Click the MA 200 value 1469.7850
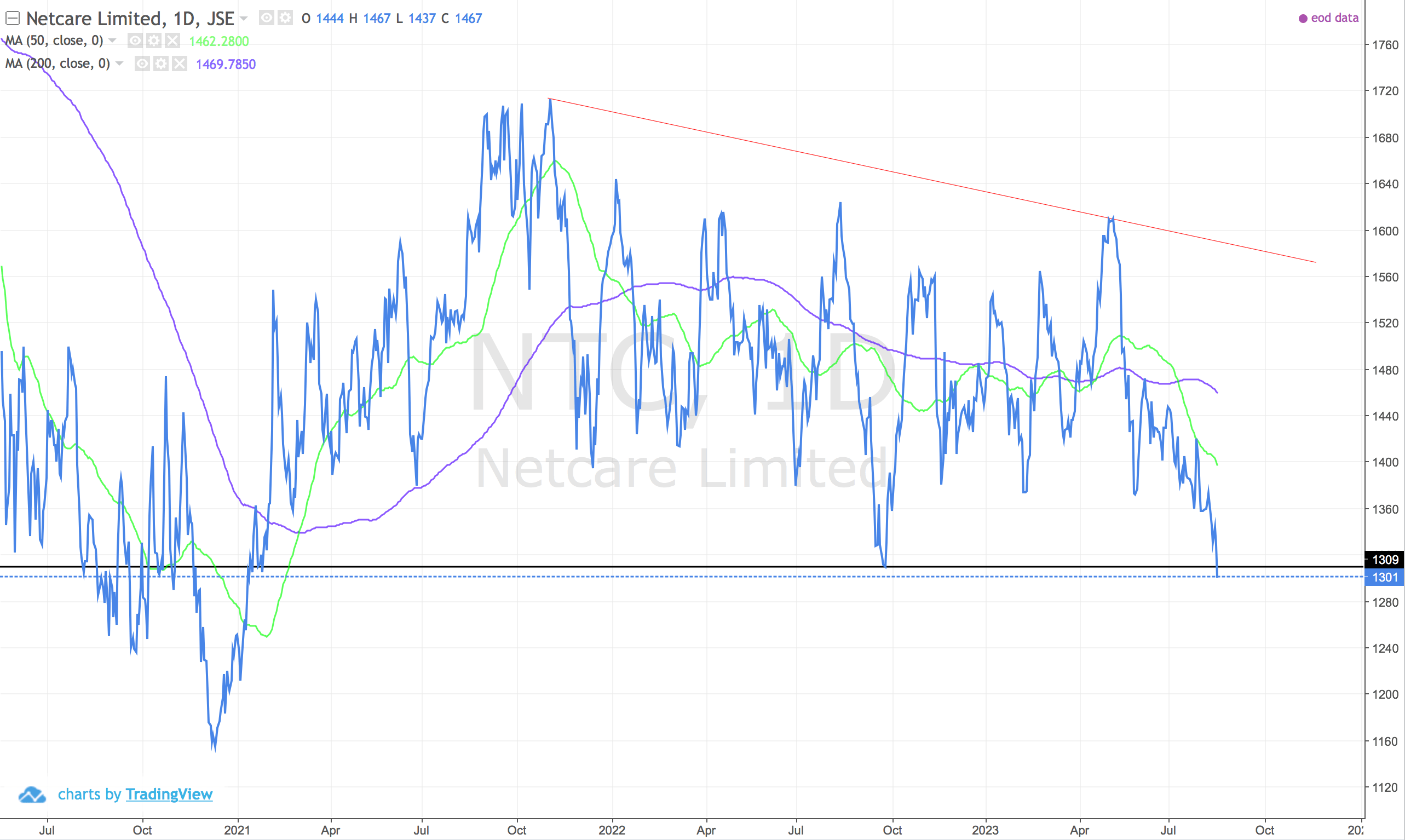Viewport: 1405px width, 840px height. coord(226,64)
